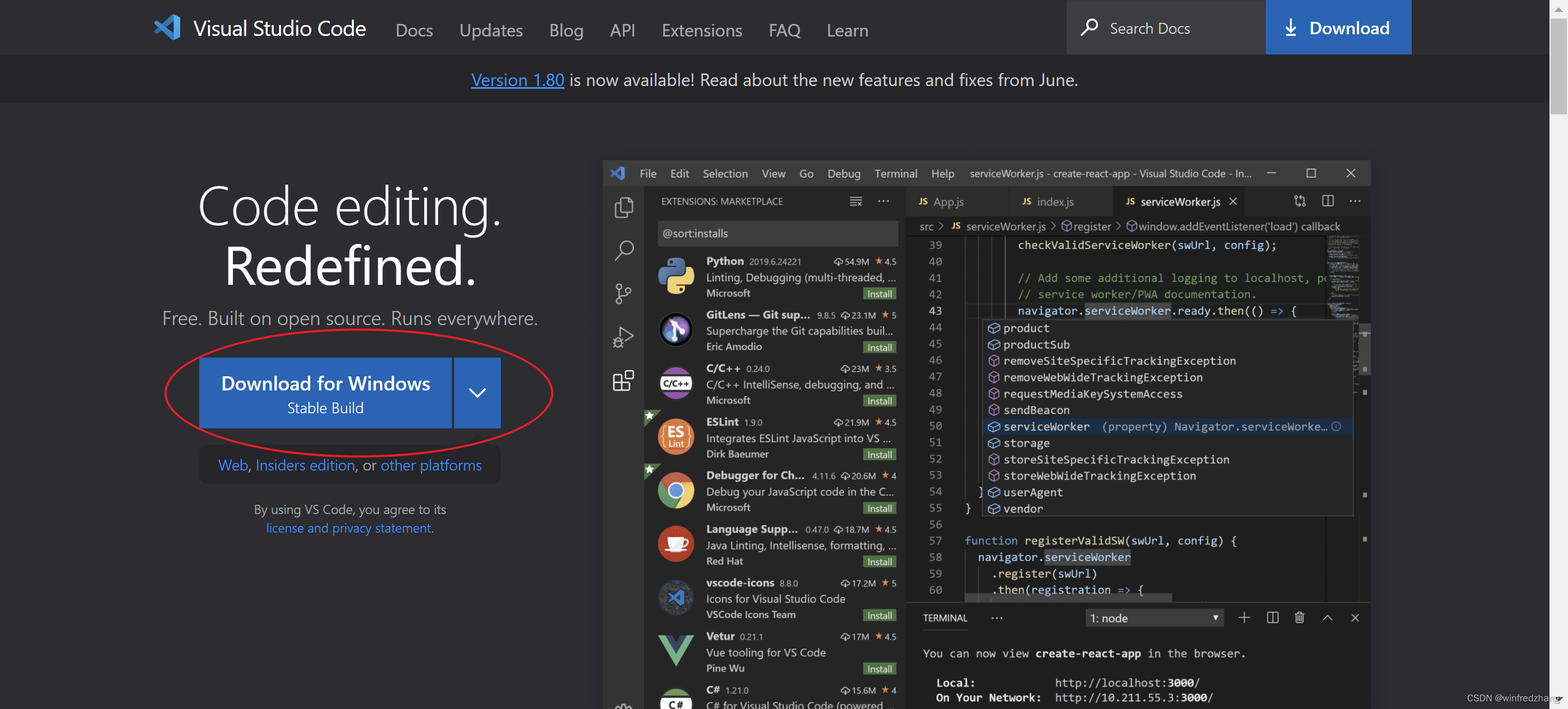This screenshot has width=1568, height=709.
Task: Install the GitLens extension
Action: click(x=880, y=347)
